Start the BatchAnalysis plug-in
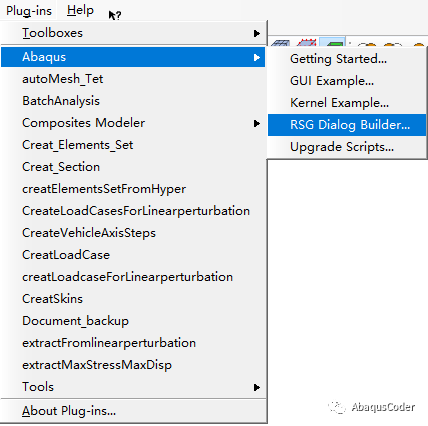The height and width of the screenshot is (426, 428). [x=133, y=101]
